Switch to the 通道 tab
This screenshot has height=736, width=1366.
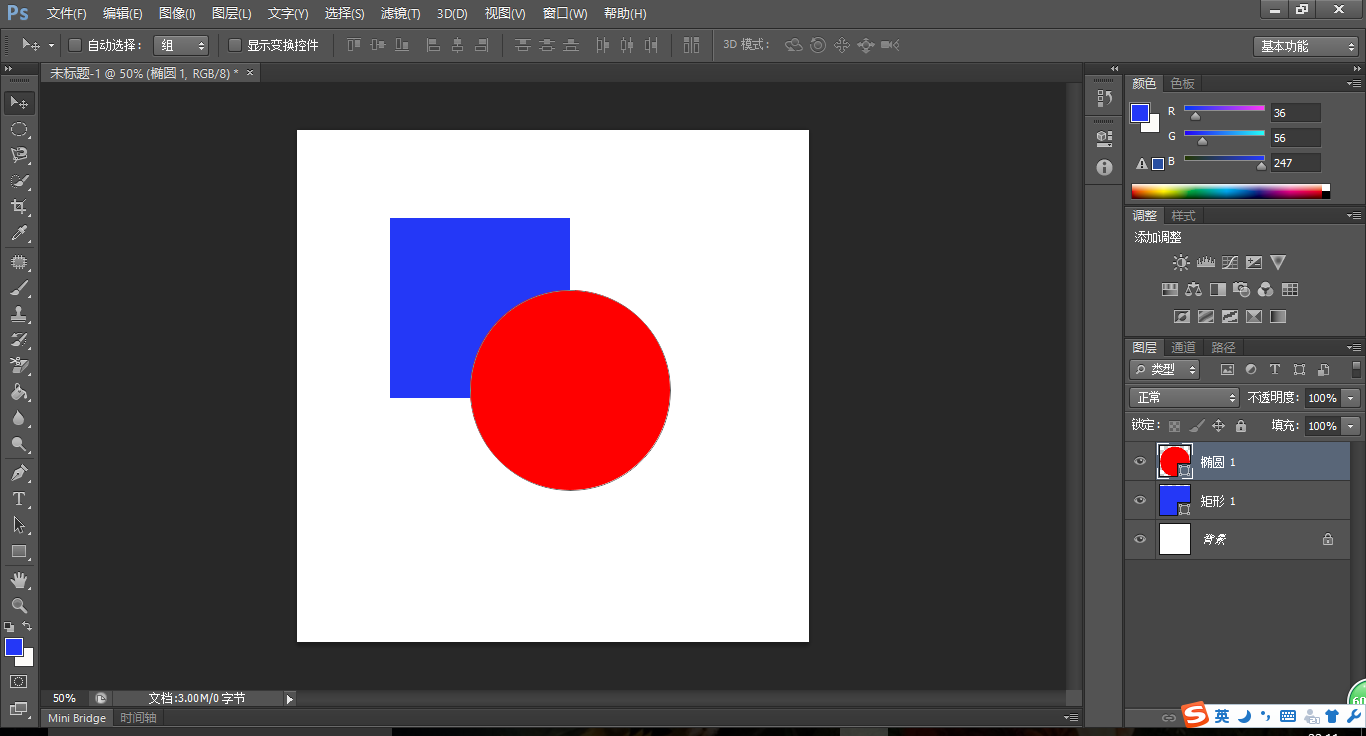pyautogui.click(x=1183, y=347)
